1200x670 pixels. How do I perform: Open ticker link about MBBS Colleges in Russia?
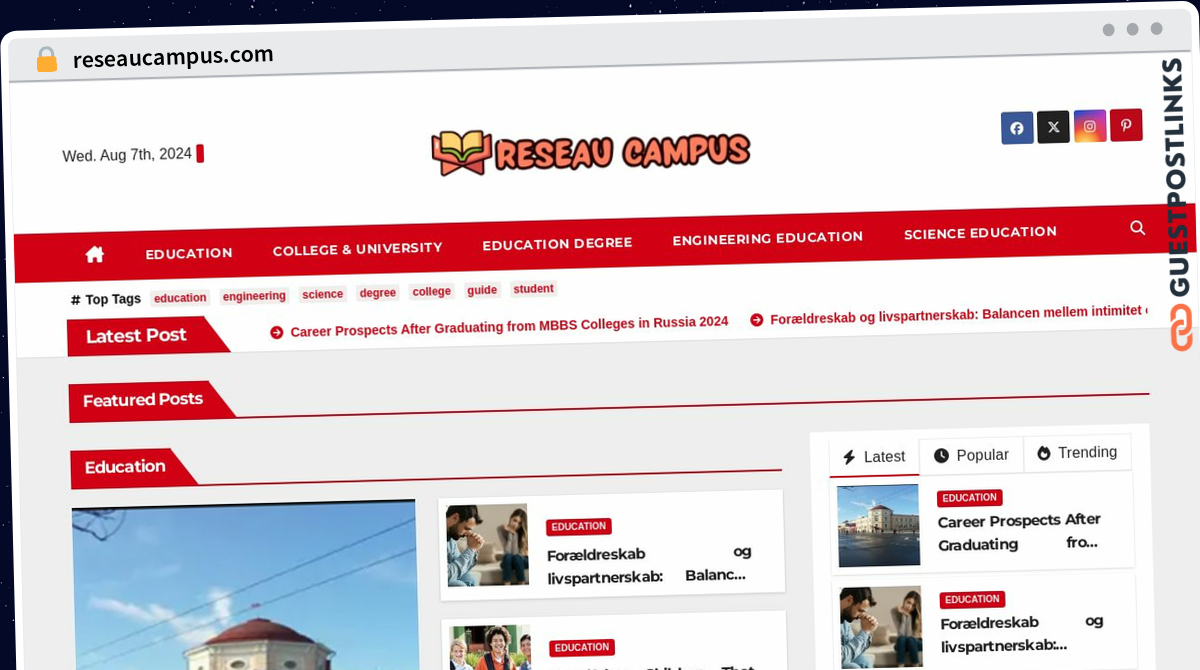tap(509, 326)
